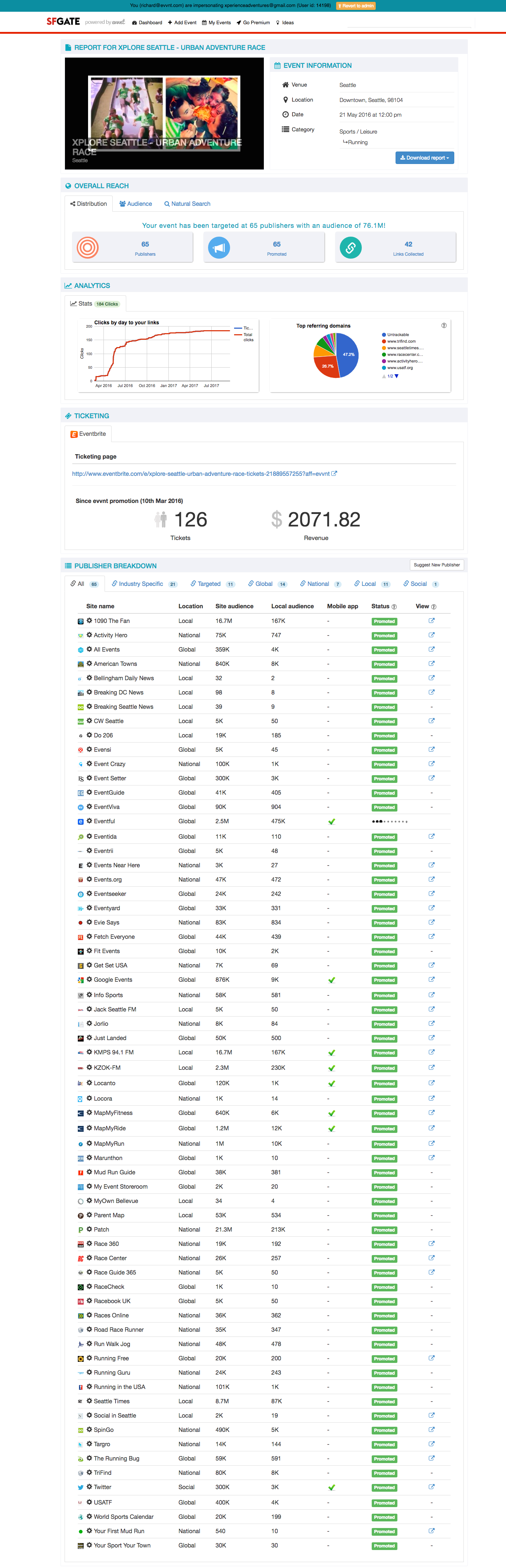Click the View column help icon
506x1568 pixels.
click(x=434, y=607)
